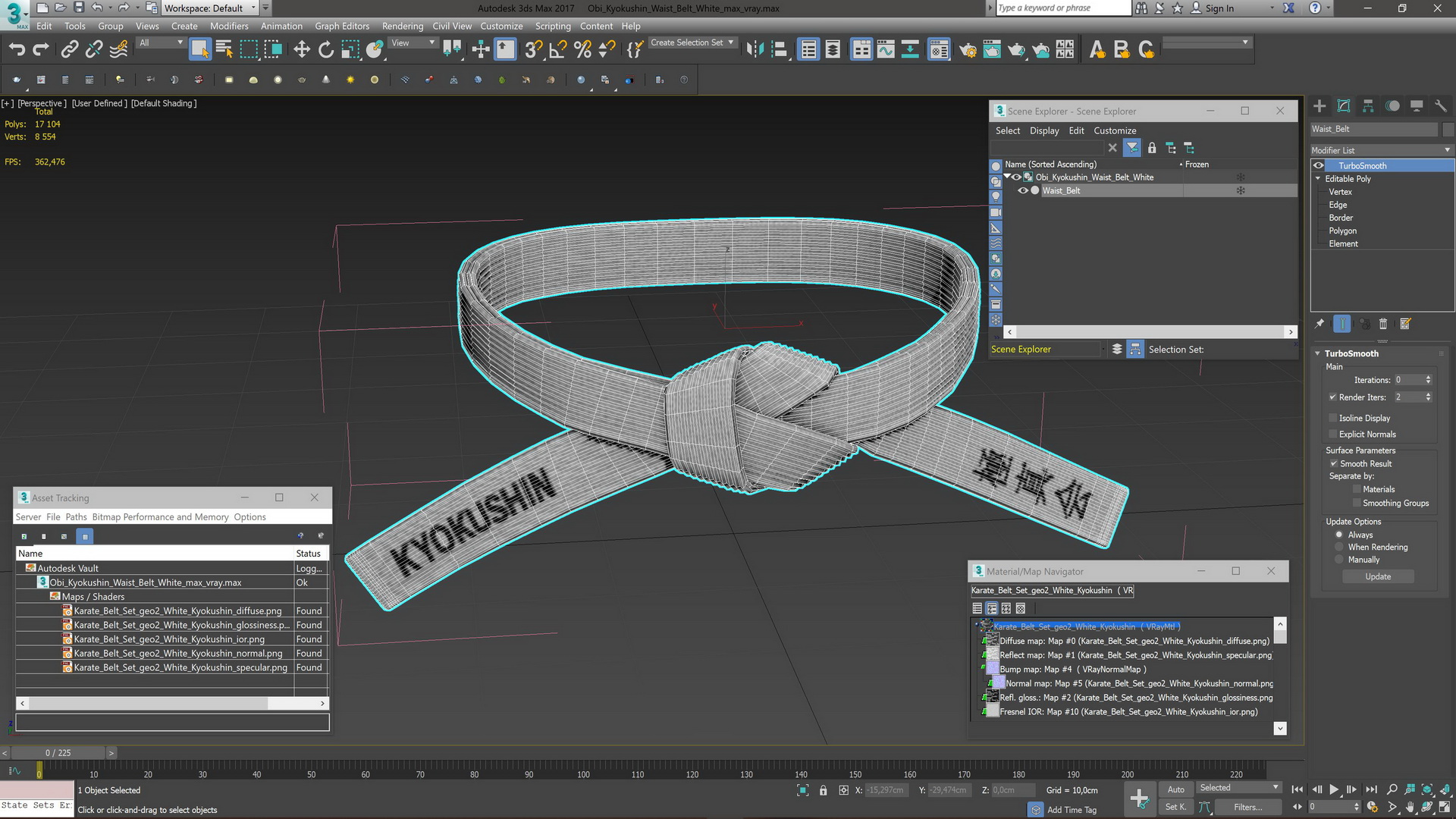Open the Curve Editor

point(886,50)
